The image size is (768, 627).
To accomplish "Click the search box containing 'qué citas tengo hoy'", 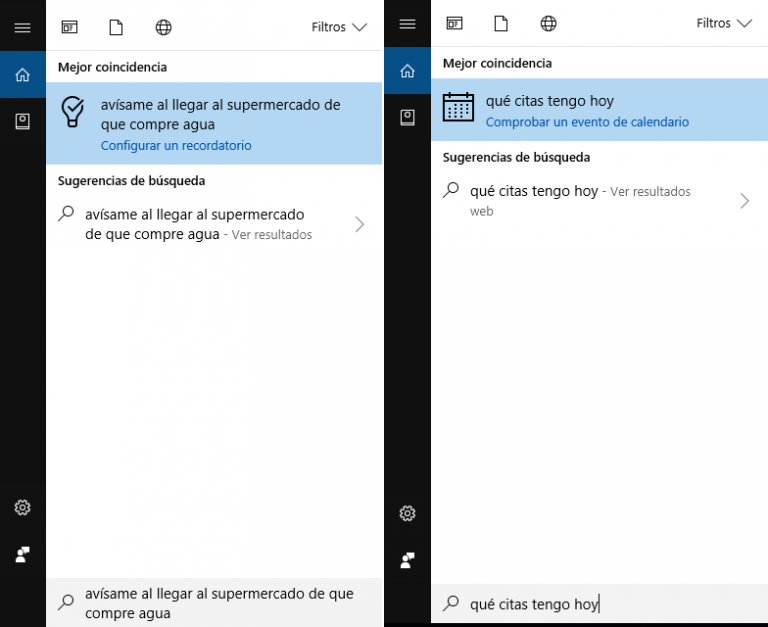I will 600,604.
